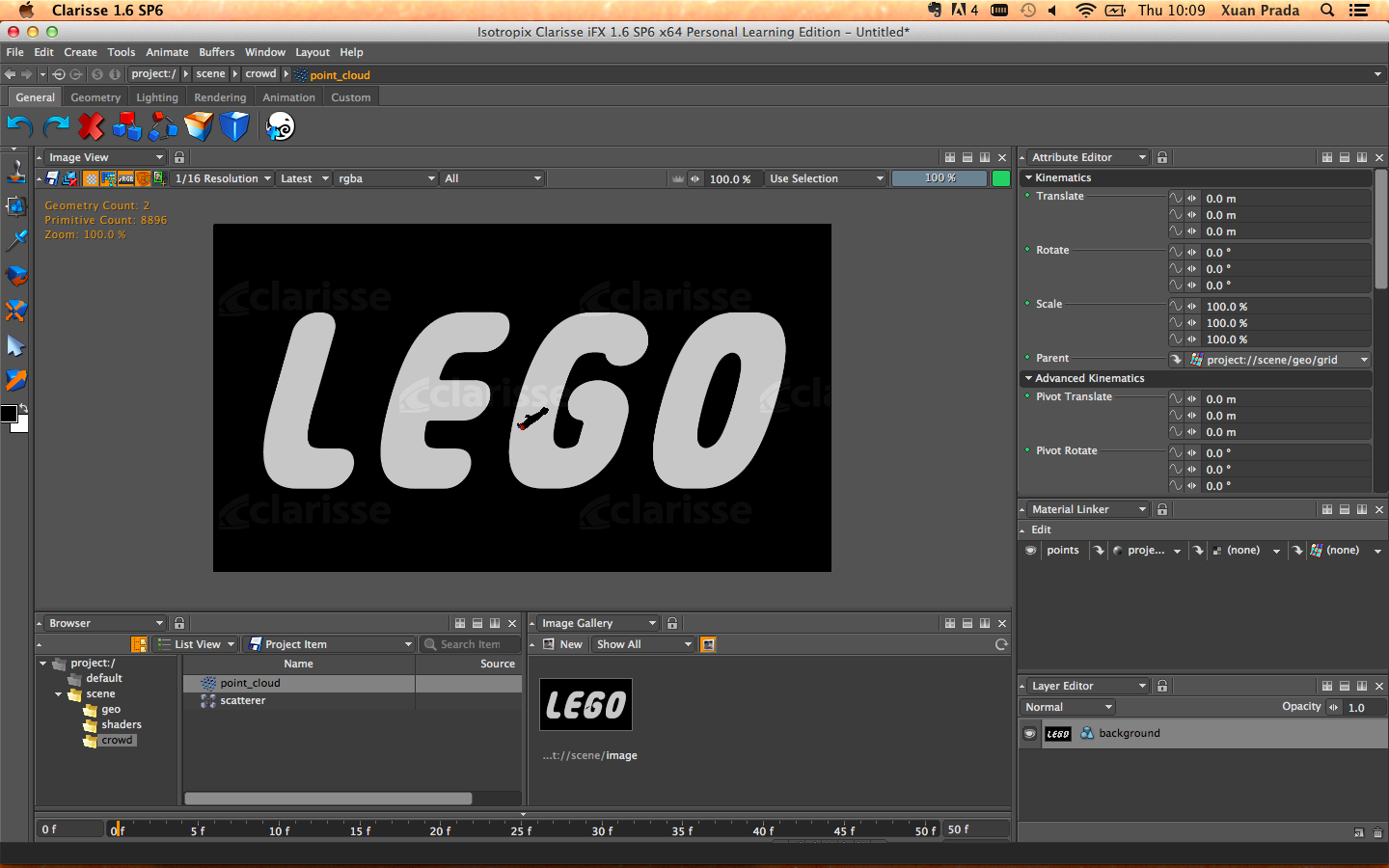Click the RGB display icon in Image View
1389x868 pixels.
(126, 178)
